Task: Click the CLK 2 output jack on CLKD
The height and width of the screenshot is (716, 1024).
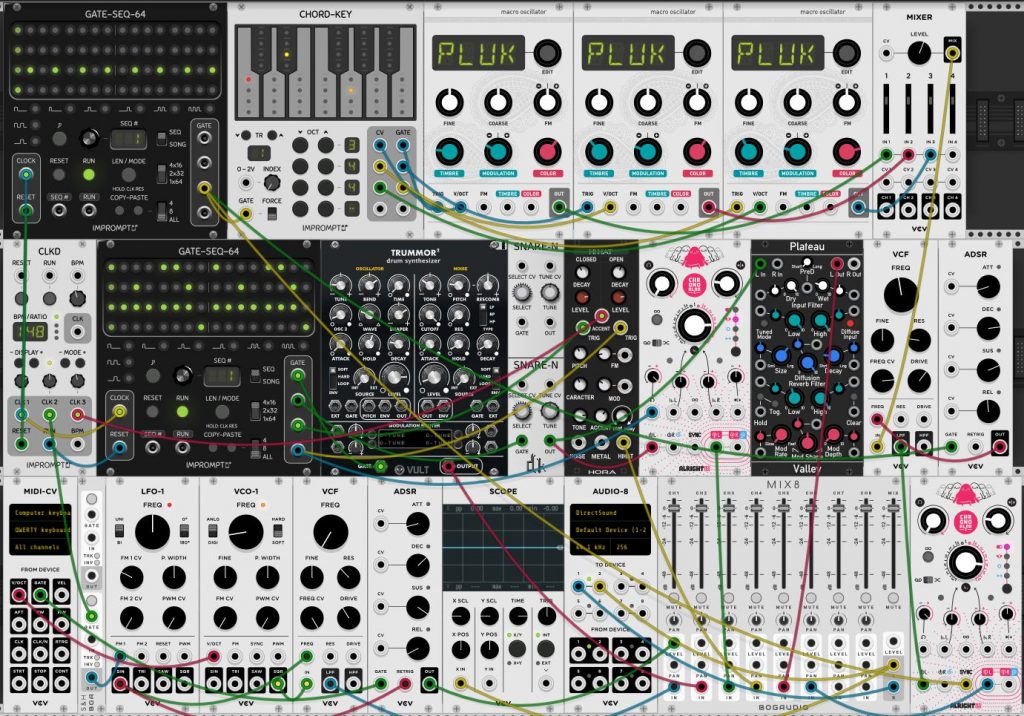Action: tap(50, 415)
